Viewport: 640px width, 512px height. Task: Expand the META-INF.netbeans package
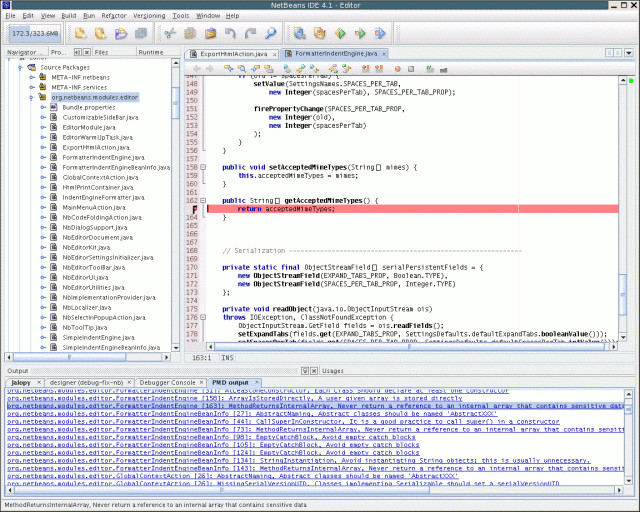(32, 77)
